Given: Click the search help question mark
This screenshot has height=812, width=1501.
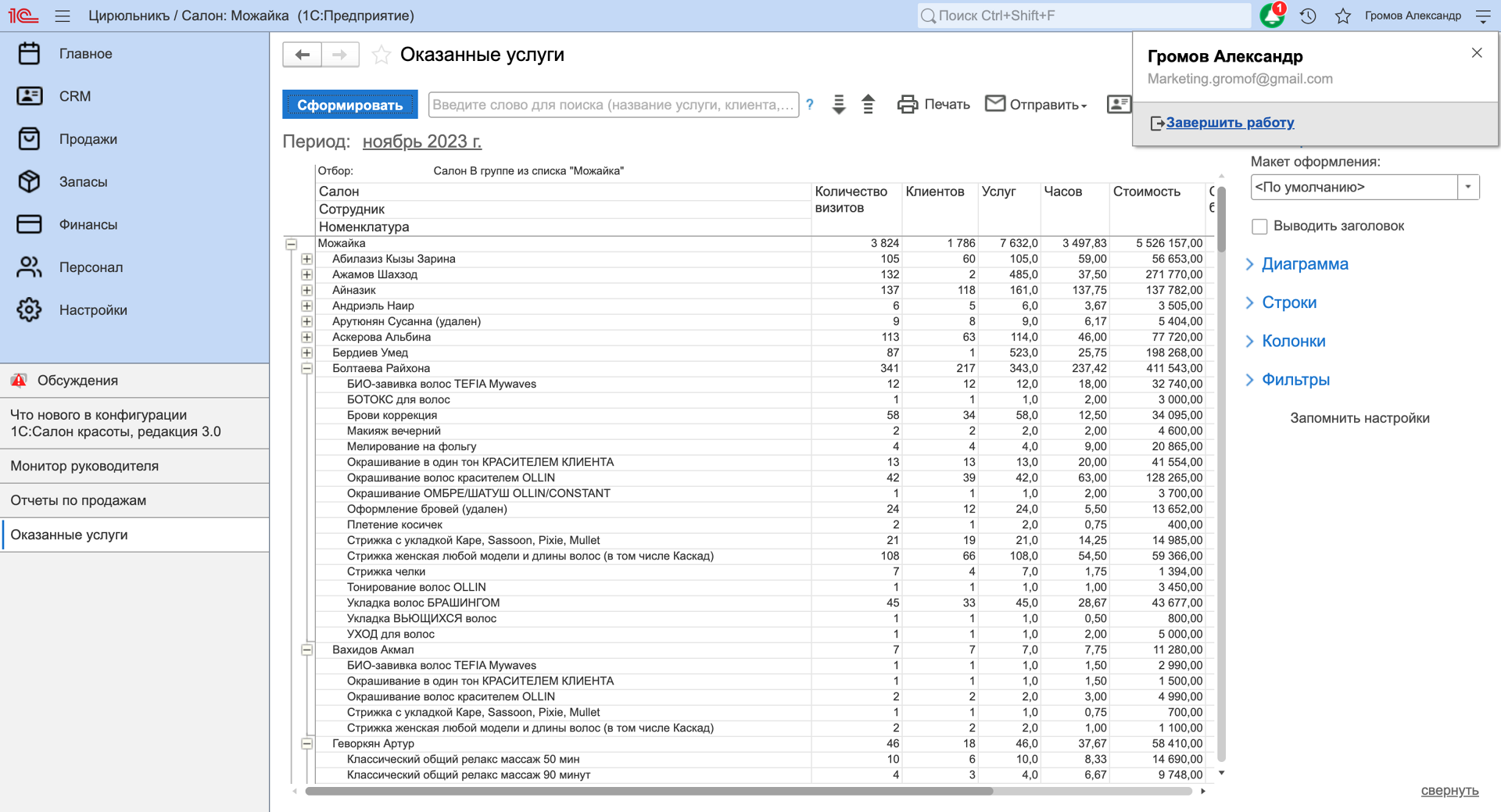Looking at the screenshot, I should 810,104.
